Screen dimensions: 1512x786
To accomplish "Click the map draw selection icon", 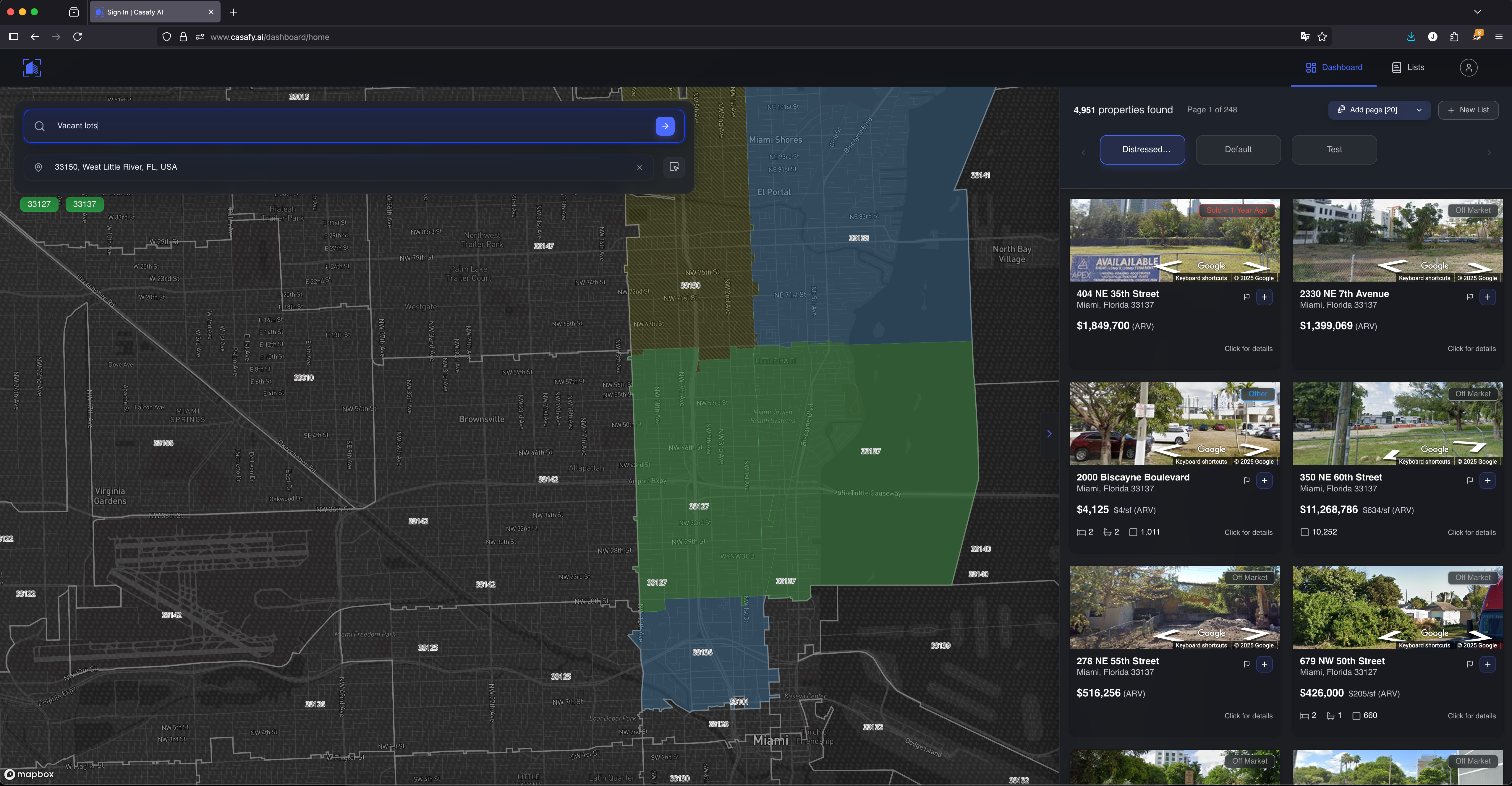I will [674, 167].
